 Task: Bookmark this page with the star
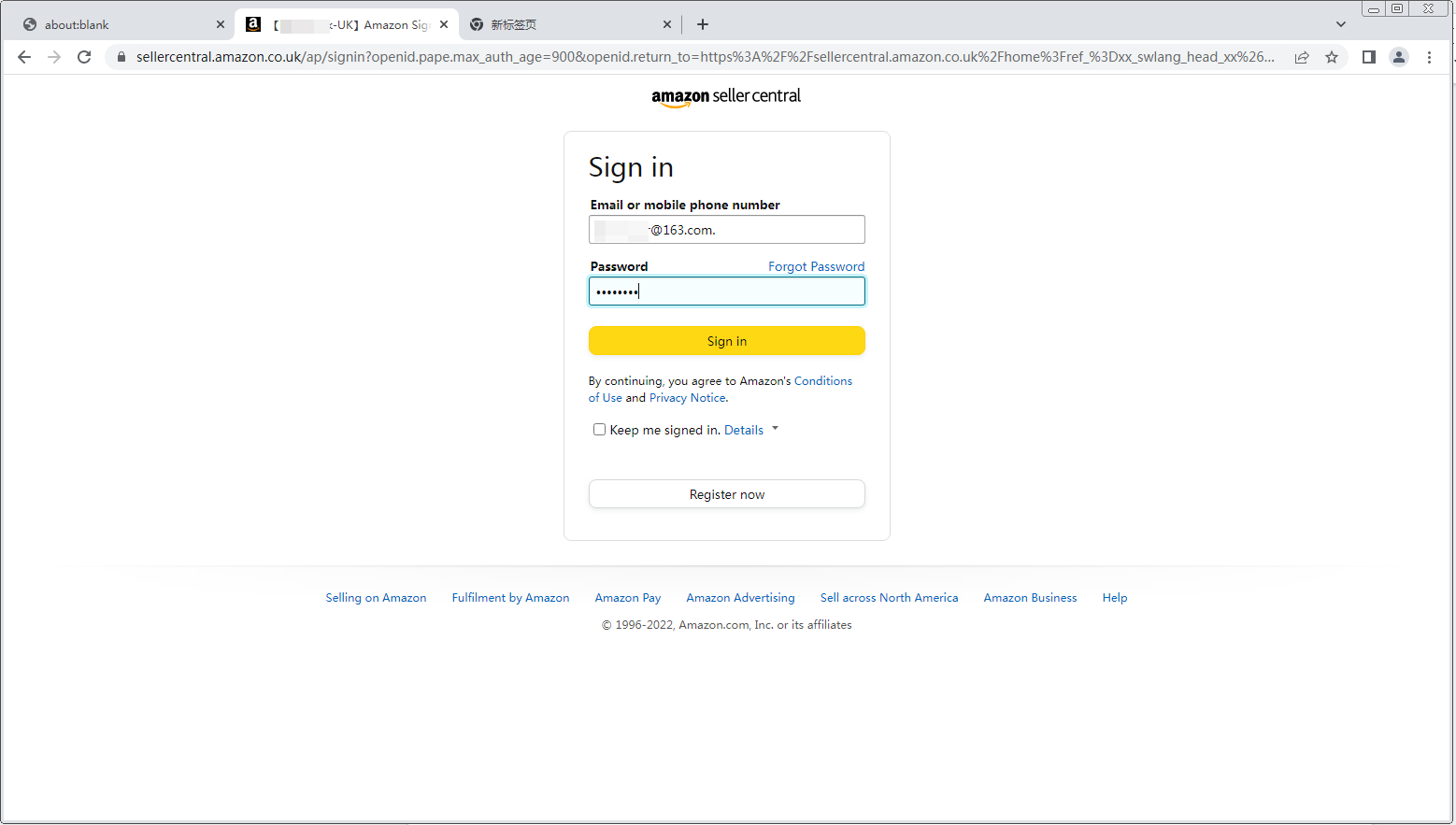pos(1332,57)
